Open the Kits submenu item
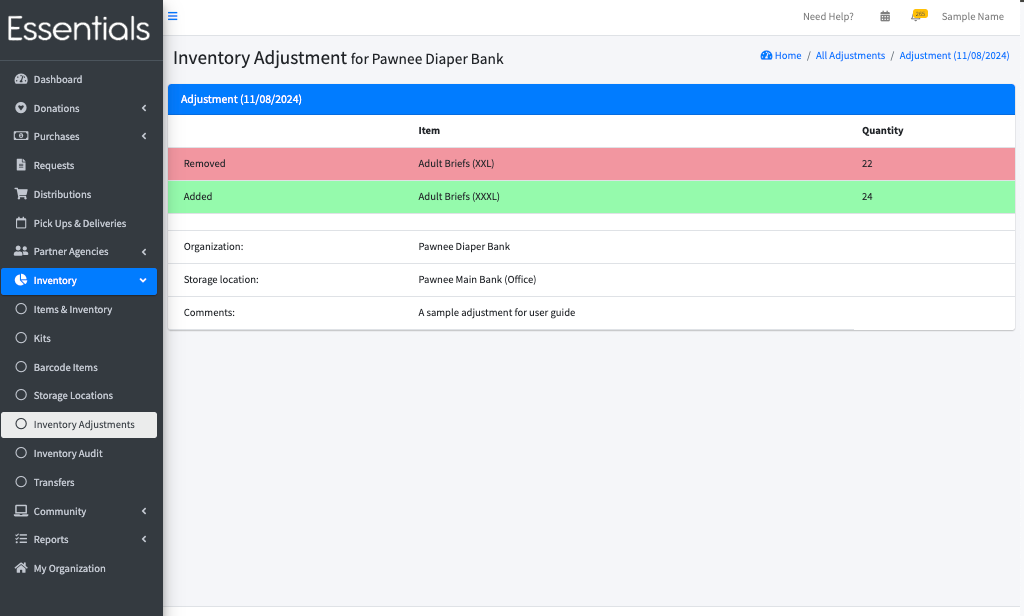This screenshot has height=616, width=1024. point(79,338)
